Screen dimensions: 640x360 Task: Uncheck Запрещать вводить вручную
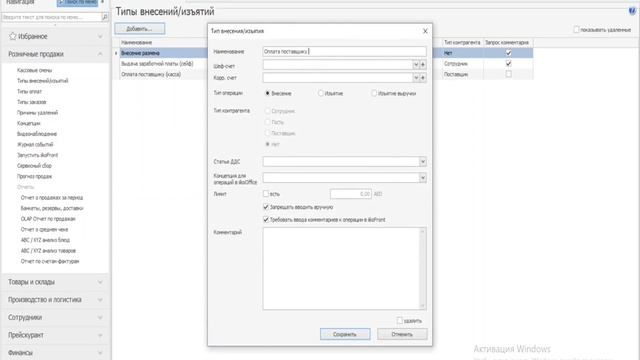coord(266,207)
